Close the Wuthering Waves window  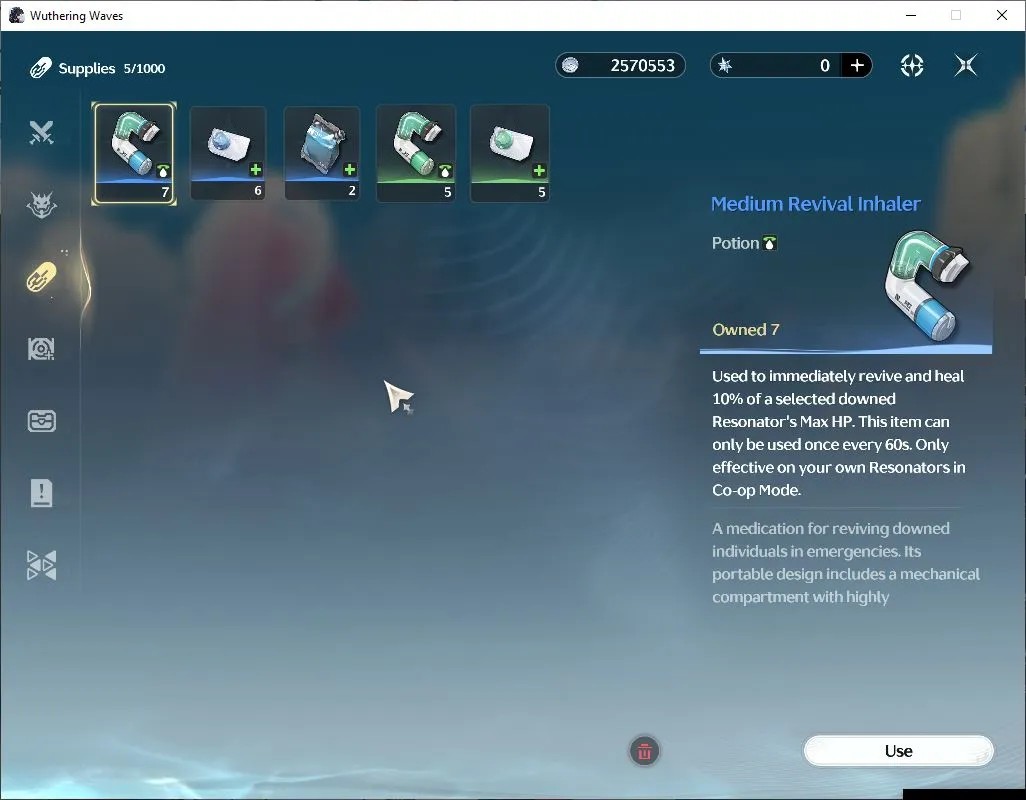tap(1002, 15)
